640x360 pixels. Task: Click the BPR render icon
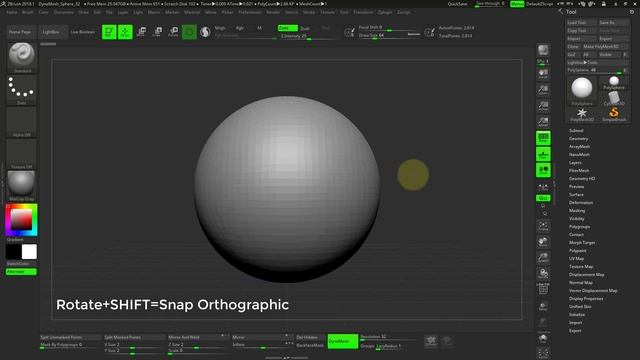click(543, 51)
